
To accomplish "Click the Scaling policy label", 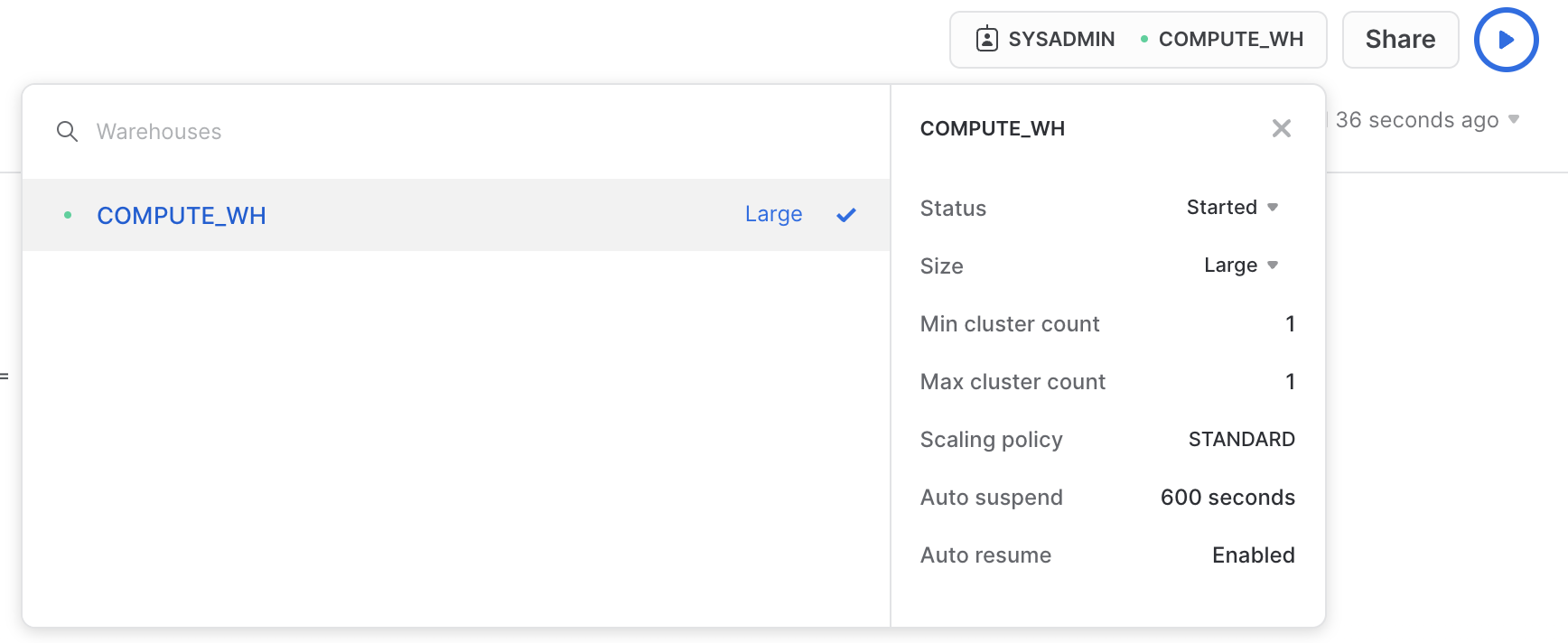I will (x=991, y=439).
